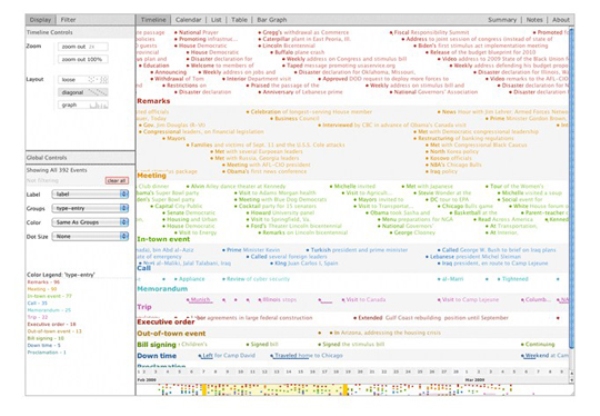Screen dimensions: 600x416
Task: Click the Turkish president event marker
Action: pos(308,248)
